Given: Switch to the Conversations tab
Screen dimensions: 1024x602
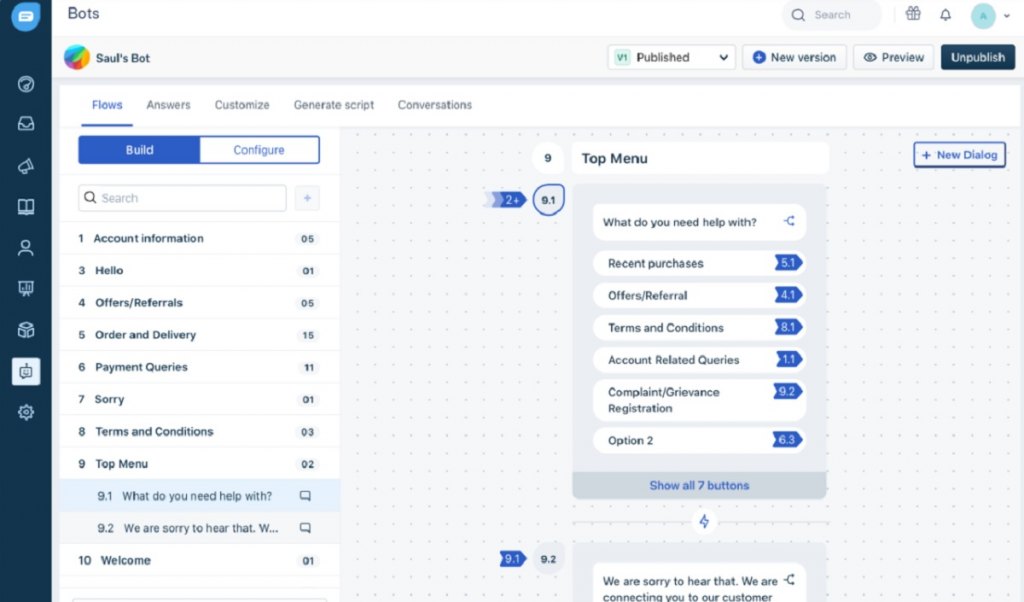Looking at the screenshot, I should click(434, 104).
